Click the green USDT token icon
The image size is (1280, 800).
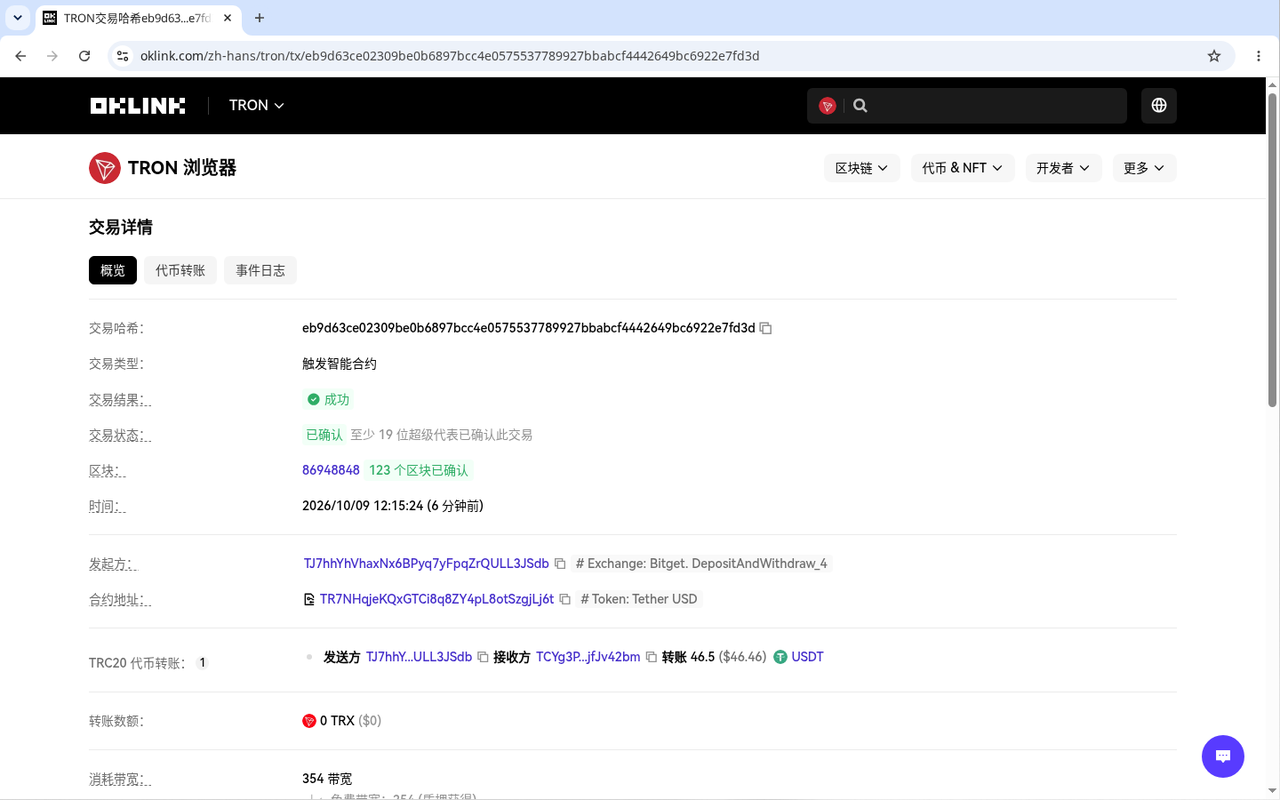780,657
